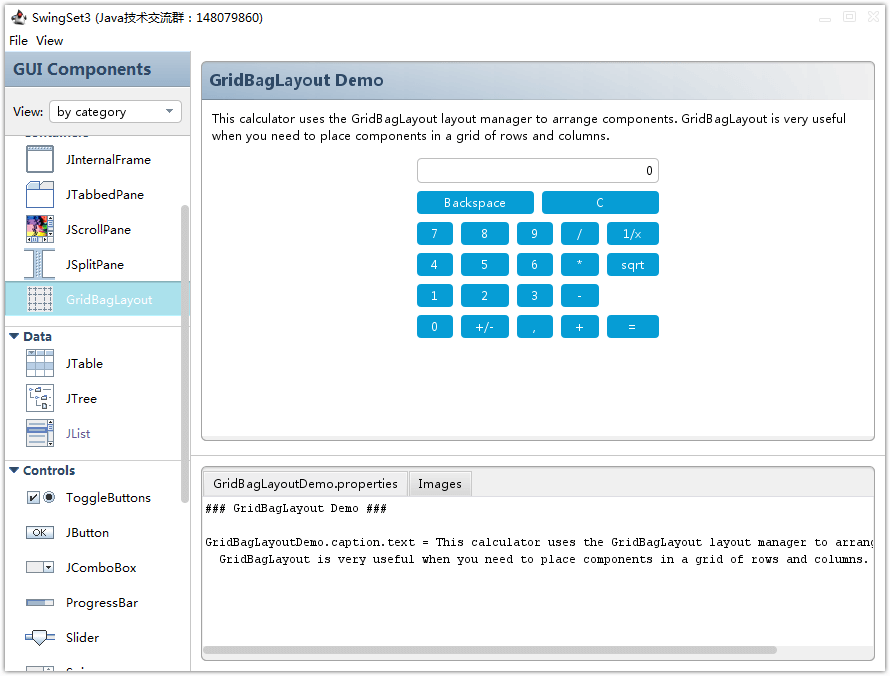Select the JTable label
The height and width of the screenshot is (676, 890).
[84, 363]
